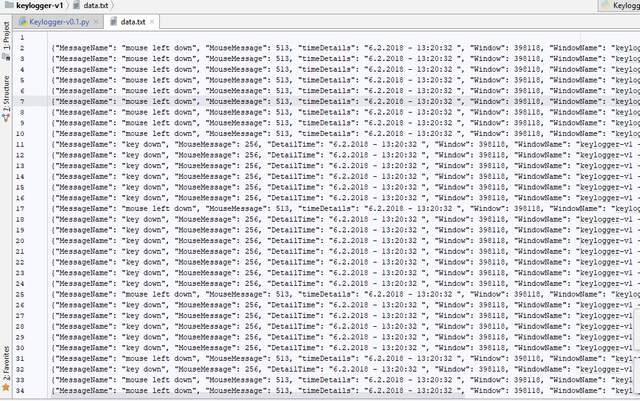Image resolution: width=640 pixels, height=401 pixels.
Task: Click "MouseMessage" key on line 27
Action: tap(205, 315)
